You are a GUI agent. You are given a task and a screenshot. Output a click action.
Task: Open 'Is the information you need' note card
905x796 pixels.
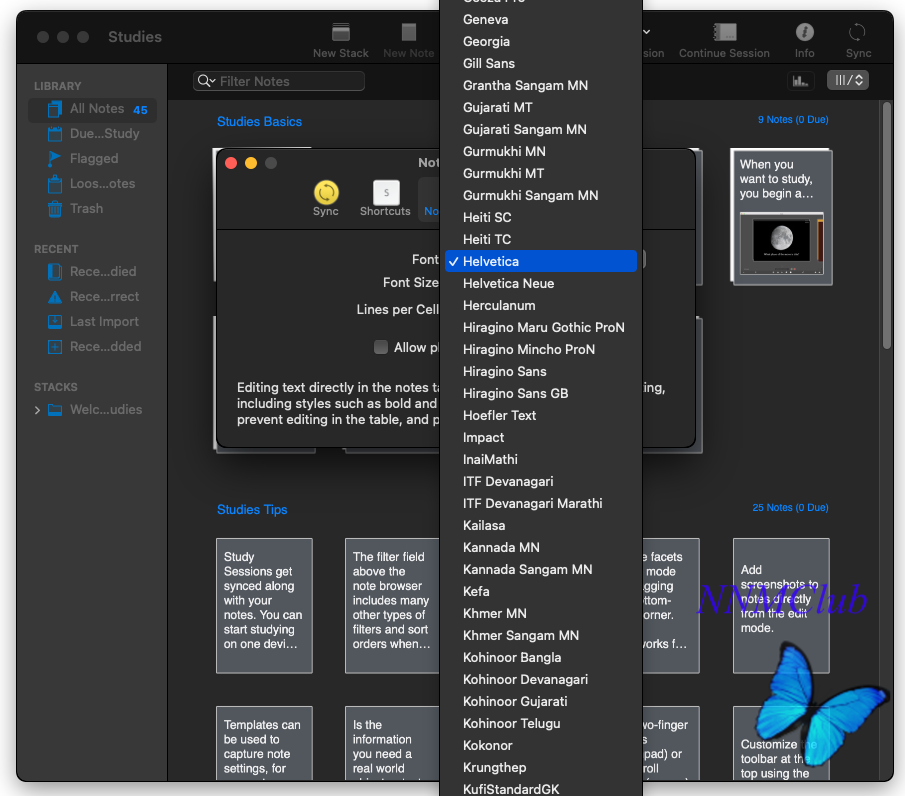[x=392, y=743]
